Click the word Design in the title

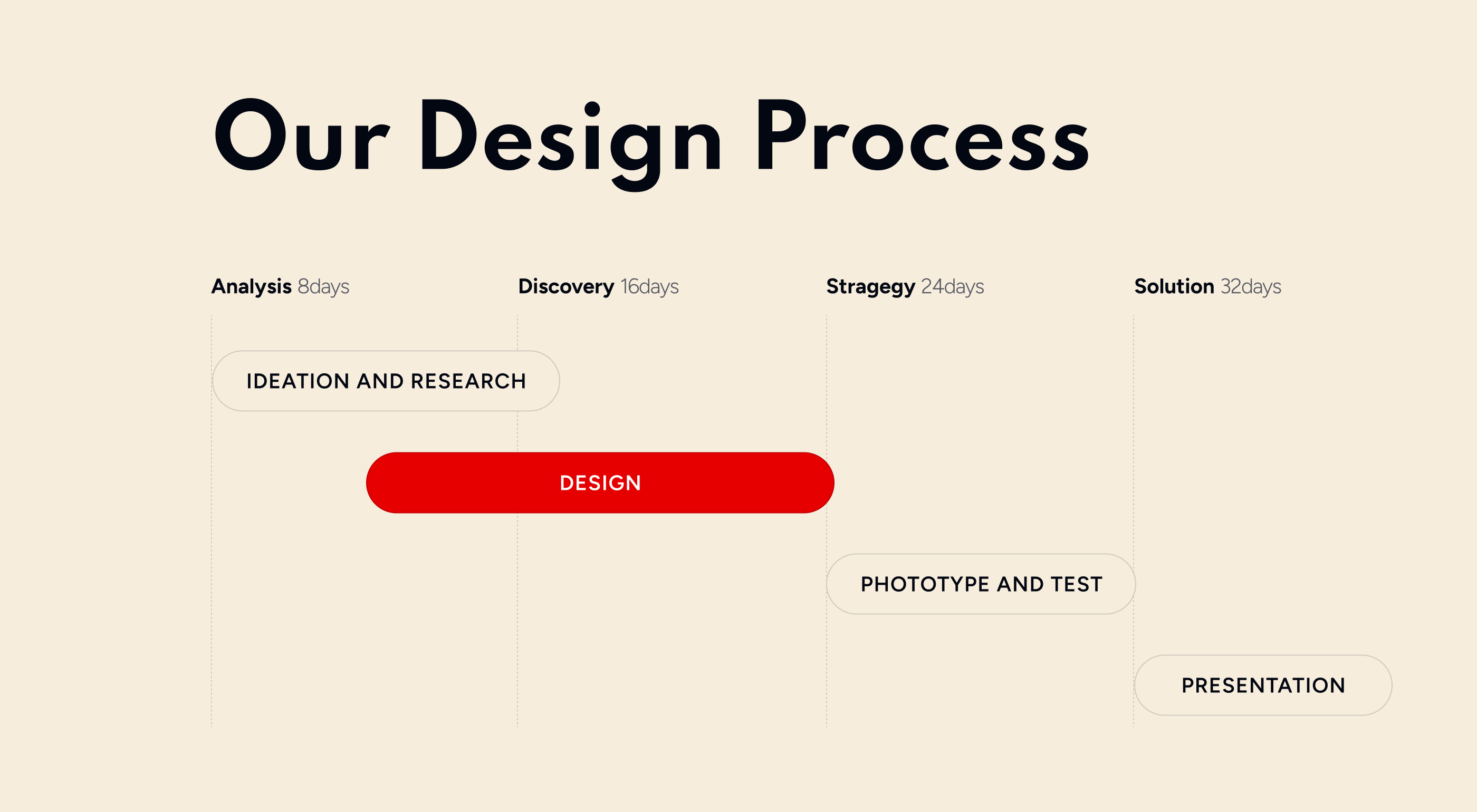[x=571, y=143]
